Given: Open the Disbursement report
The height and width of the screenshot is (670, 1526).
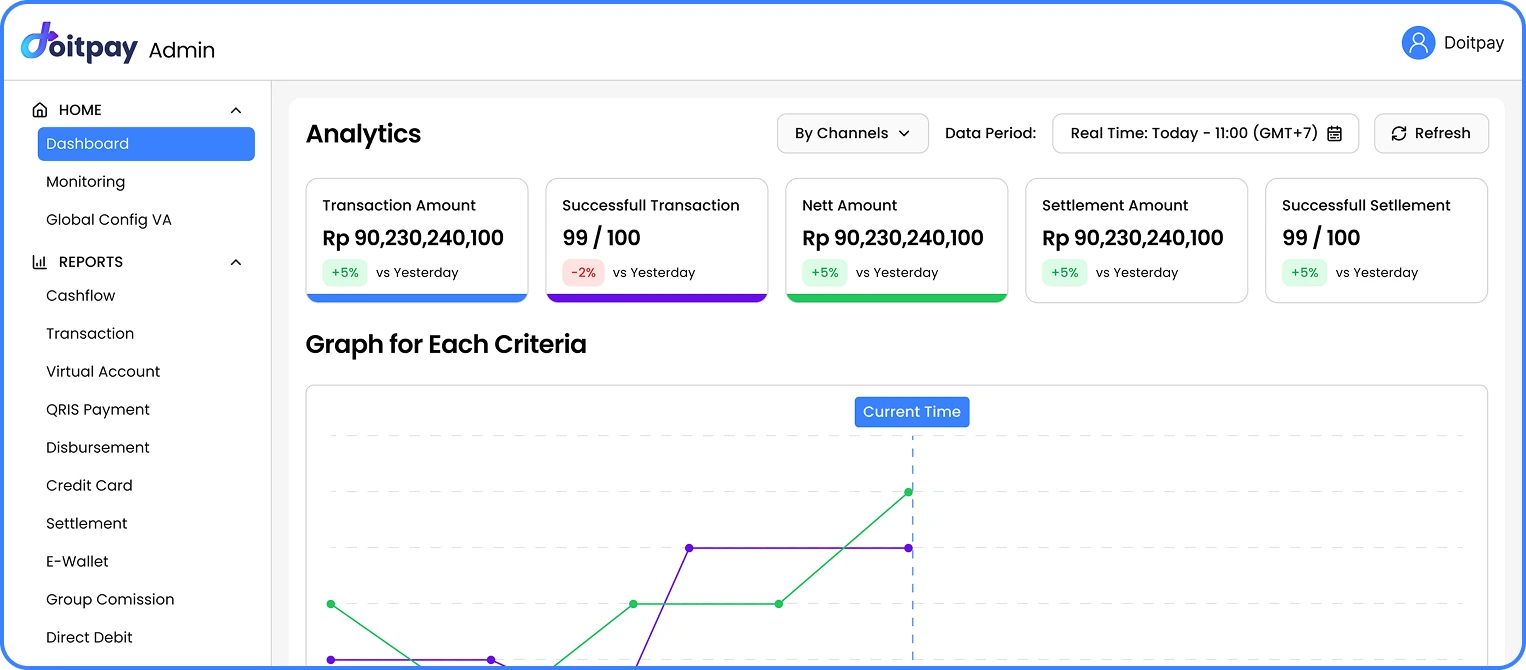Looking at the screenshot, I should (x=98, y=448).
